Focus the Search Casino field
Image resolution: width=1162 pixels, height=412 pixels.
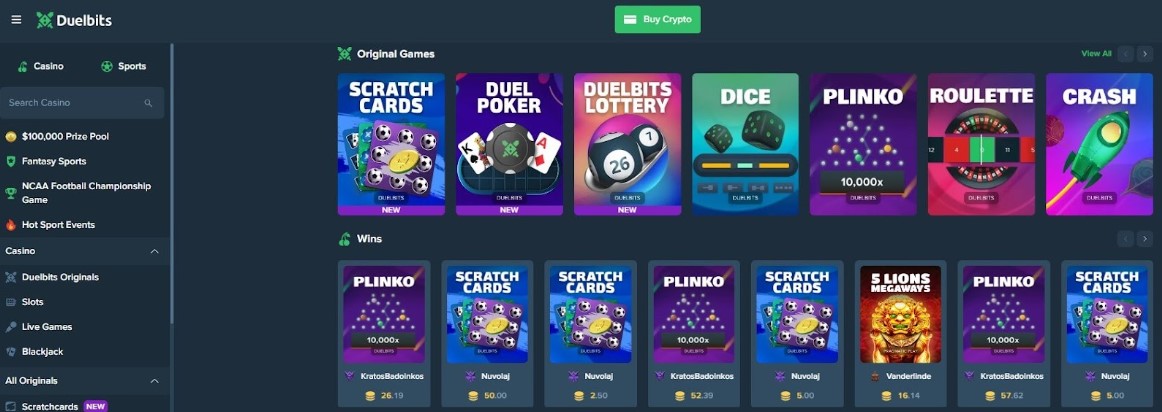82,103
